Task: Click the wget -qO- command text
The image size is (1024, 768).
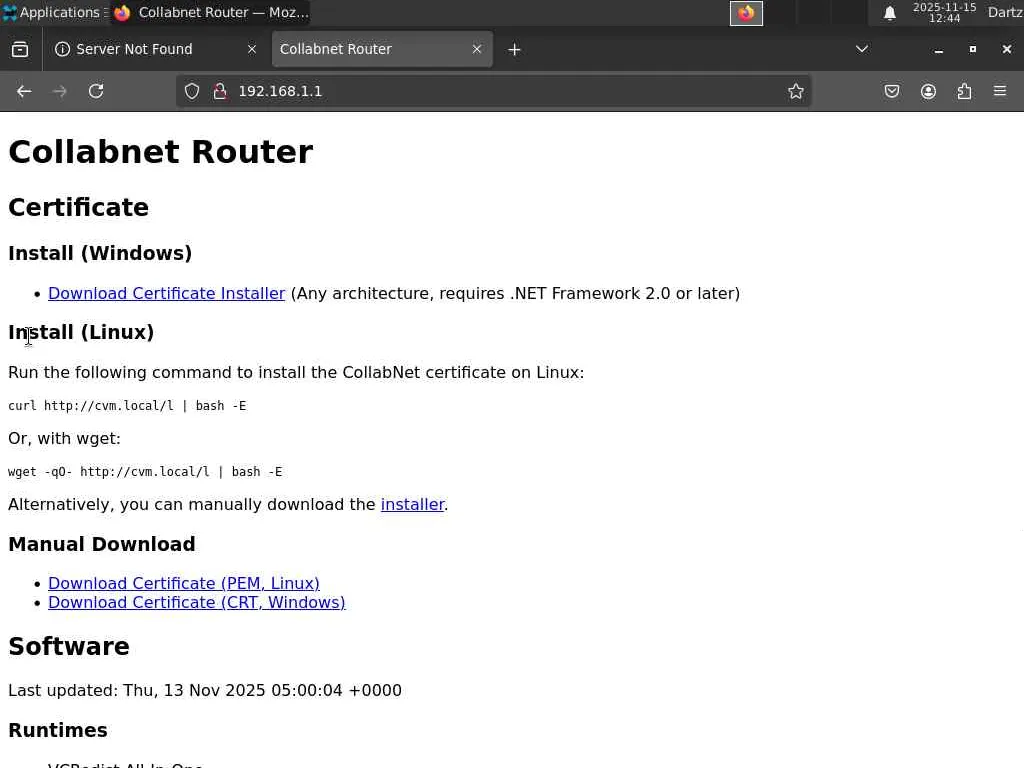Action: point(145,472)
